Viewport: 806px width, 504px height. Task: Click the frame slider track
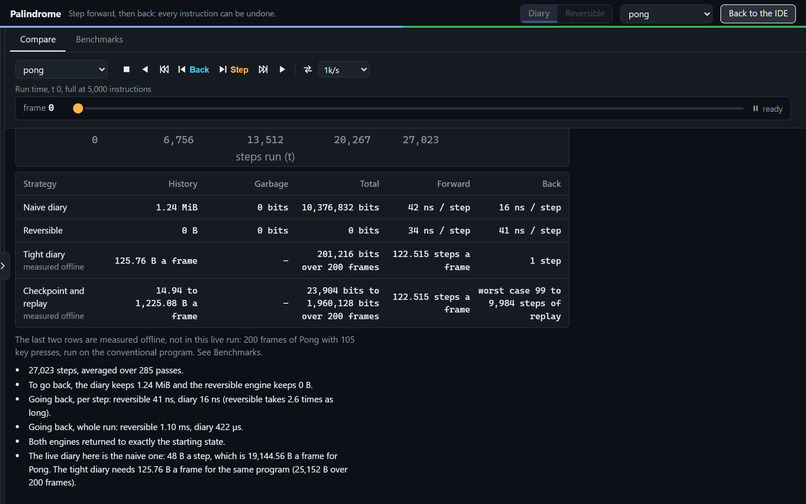410,109
